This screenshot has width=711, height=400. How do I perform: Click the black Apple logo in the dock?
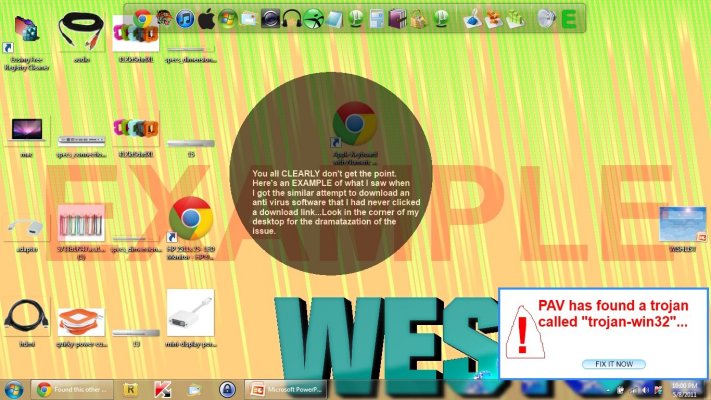click(206, 20)
